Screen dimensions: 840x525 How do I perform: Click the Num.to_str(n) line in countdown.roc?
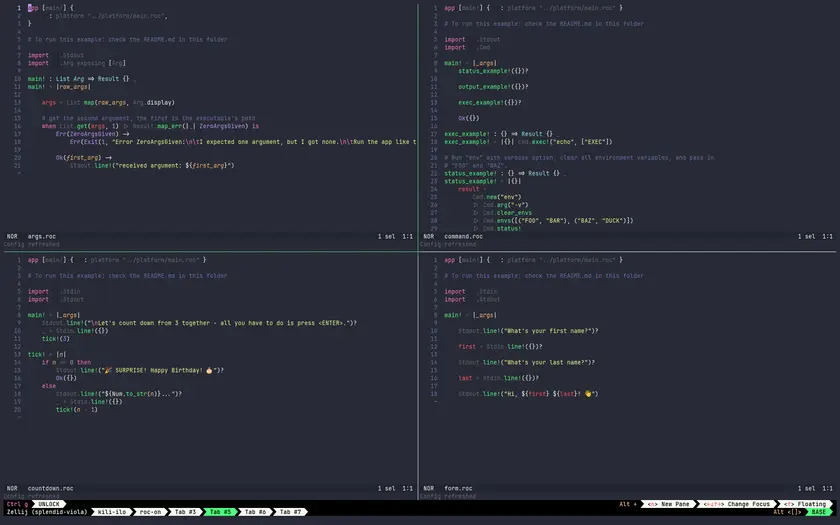pyautogui.click(x=119, y=394)
